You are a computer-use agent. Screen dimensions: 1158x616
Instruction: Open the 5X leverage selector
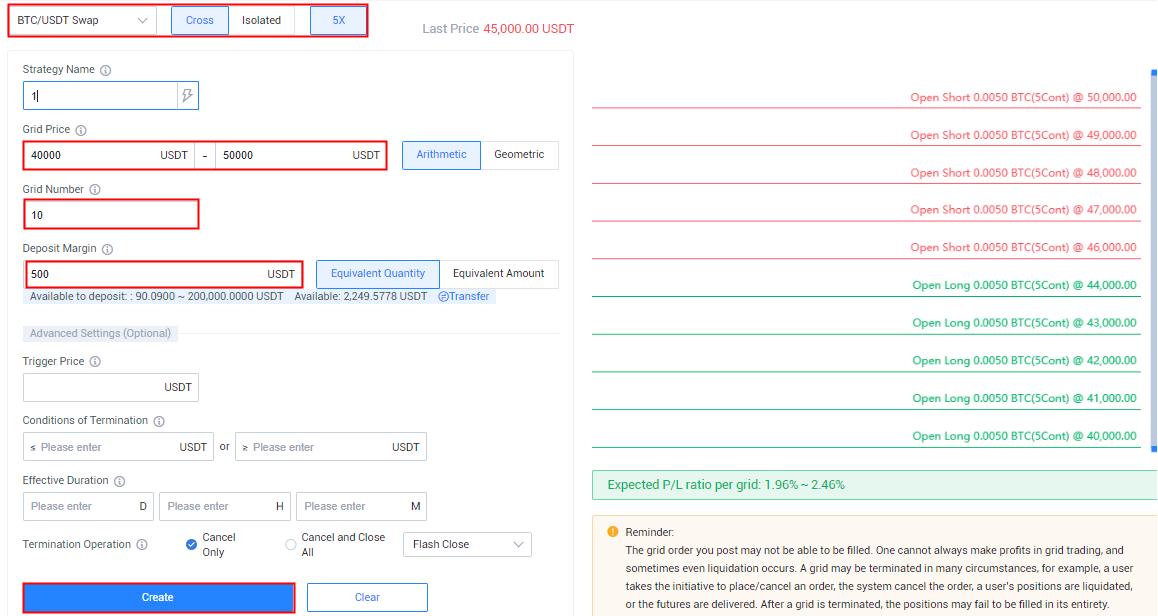coord(338,21)
